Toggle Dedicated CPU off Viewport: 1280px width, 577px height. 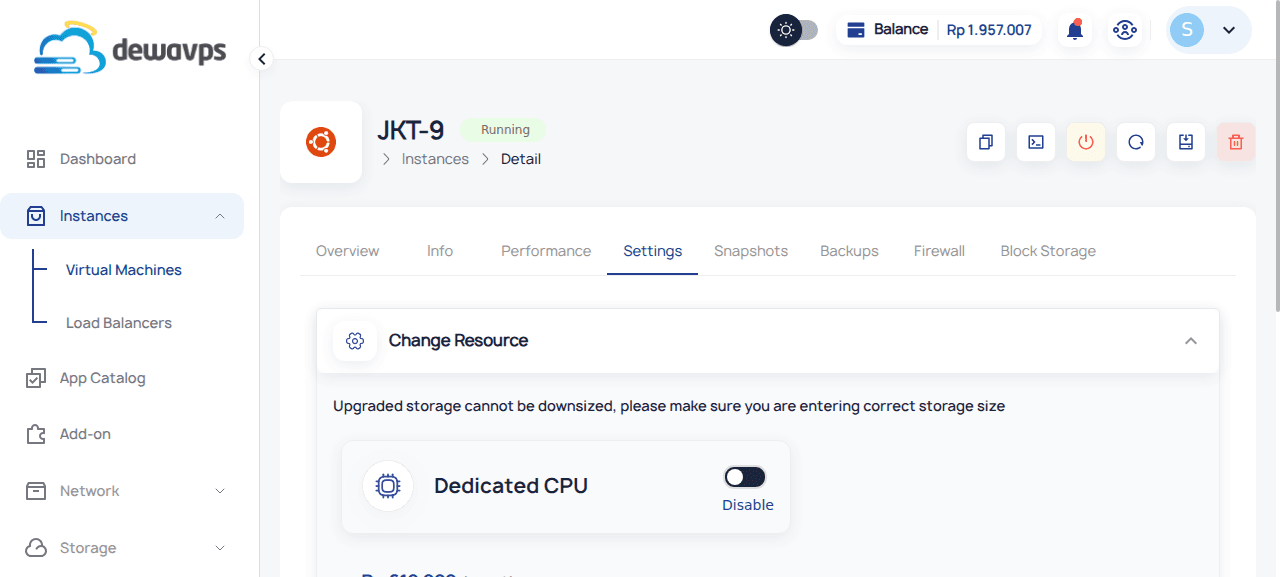click(744, 476)
